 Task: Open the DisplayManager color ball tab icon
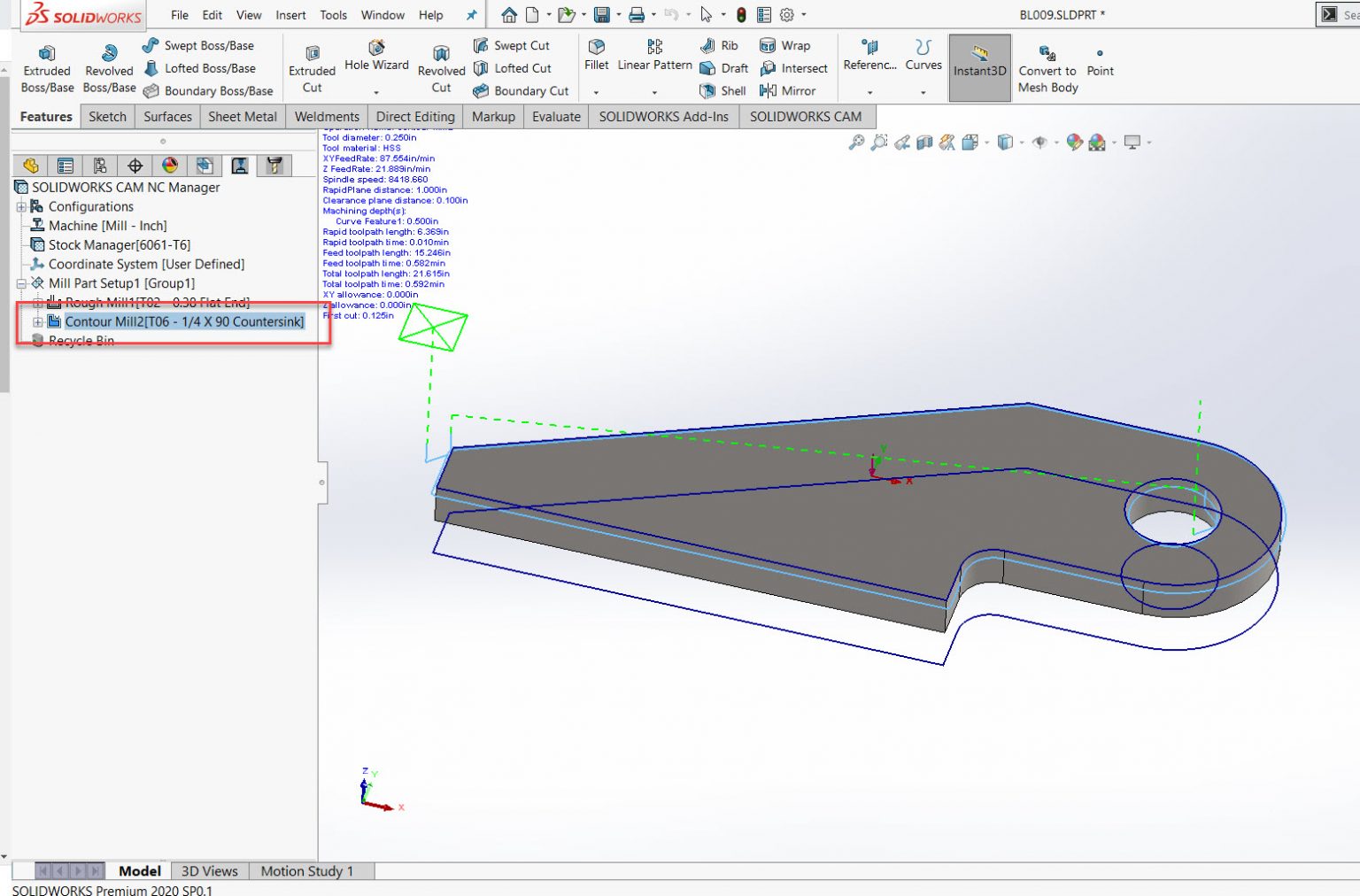coord(170,166)
